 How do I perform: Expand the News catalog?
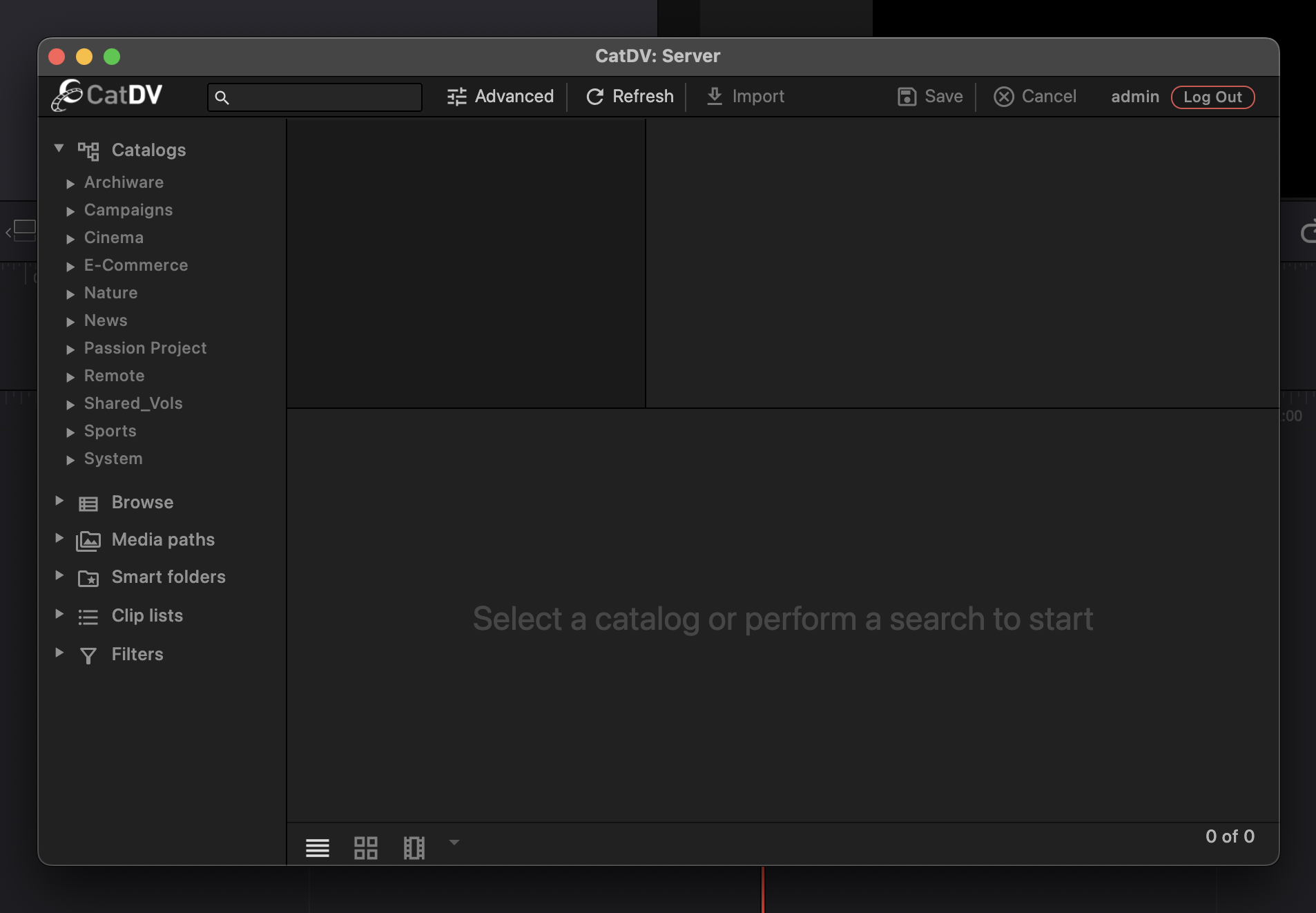coord(70,322)
